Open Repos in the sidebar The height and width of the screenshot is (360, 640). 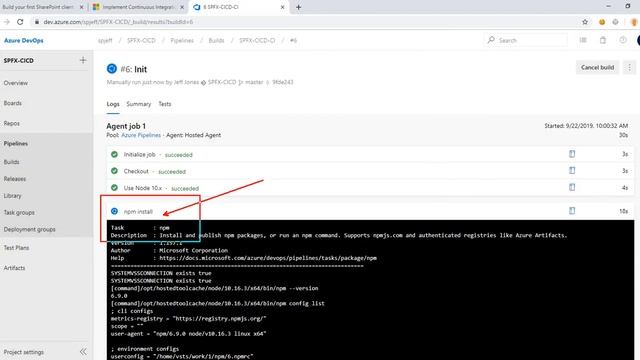pos(11,123)
